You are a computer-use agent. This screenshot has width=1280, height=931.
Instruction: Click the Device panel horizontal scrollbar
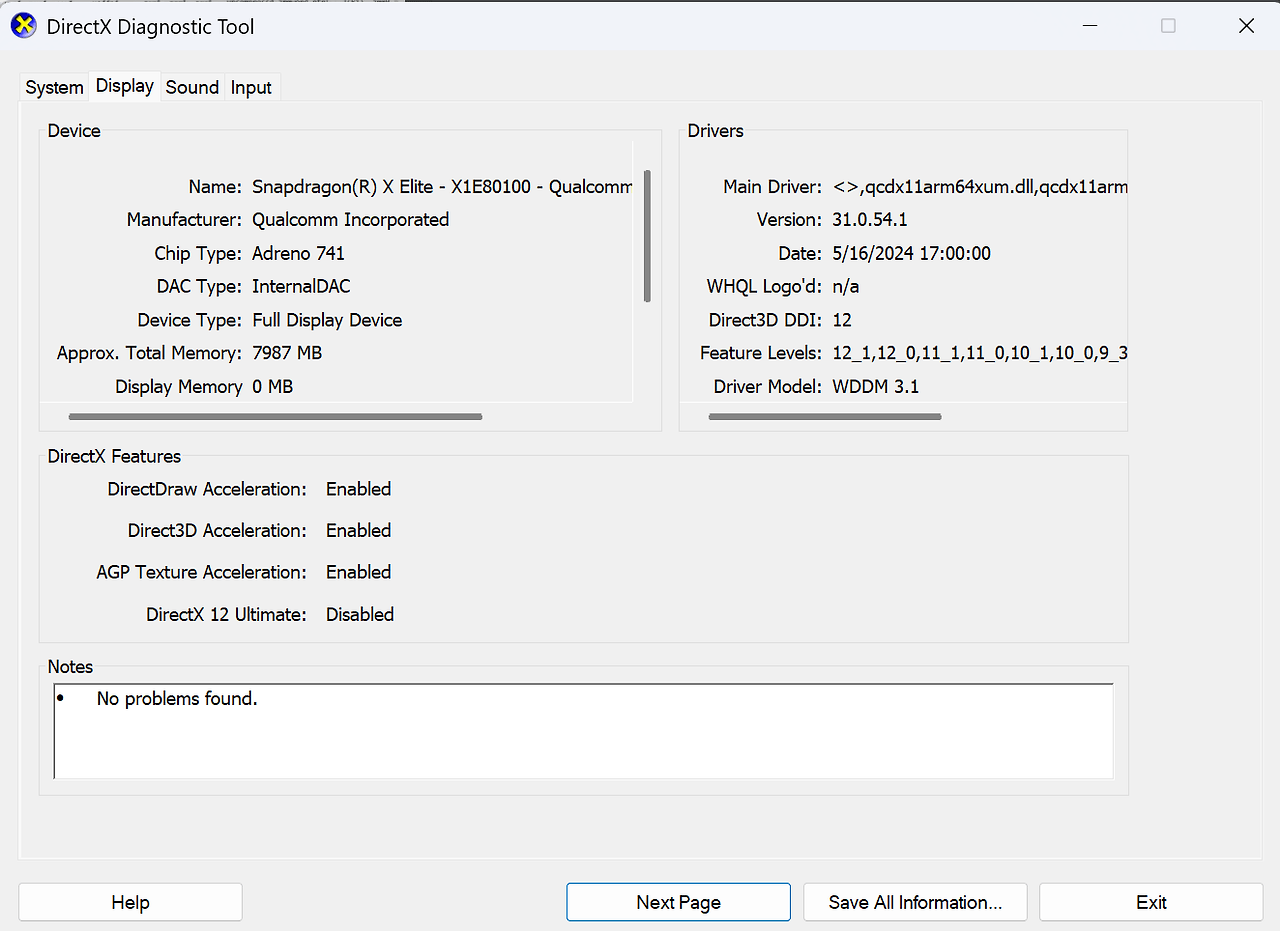click(x=275, y=416)
